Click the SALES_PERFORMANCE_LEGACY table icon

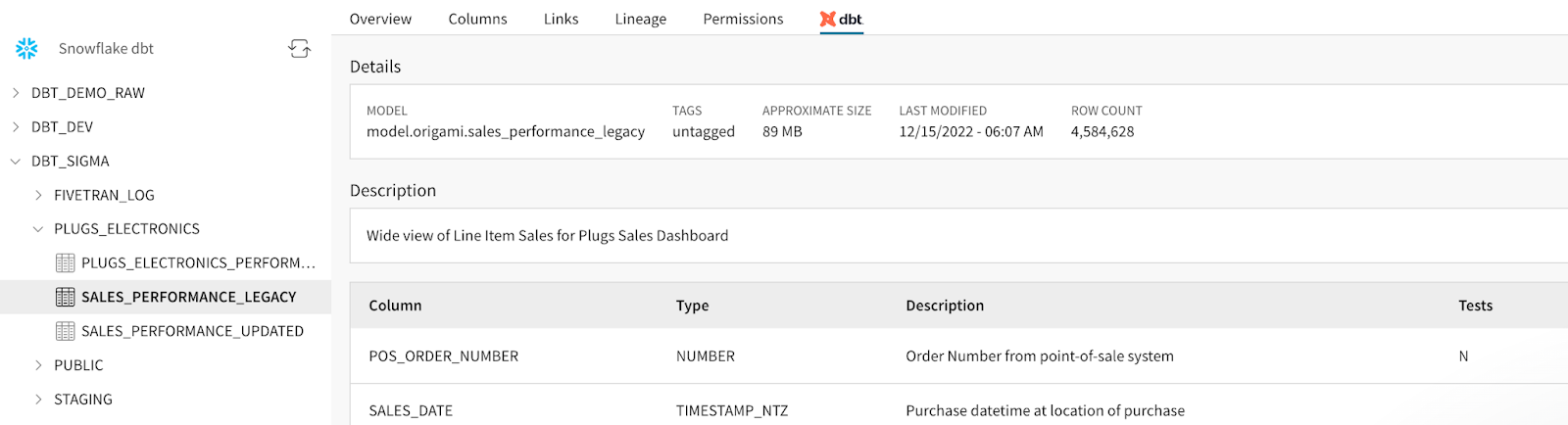66,297
